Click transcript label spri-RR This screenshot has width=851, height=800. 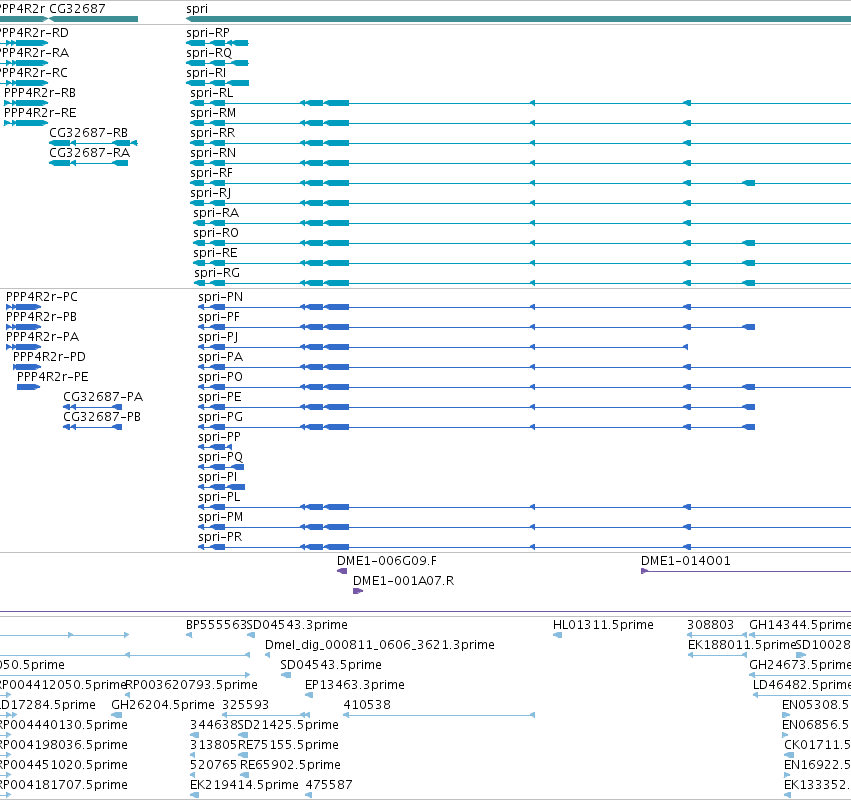[x=212, y=133]
